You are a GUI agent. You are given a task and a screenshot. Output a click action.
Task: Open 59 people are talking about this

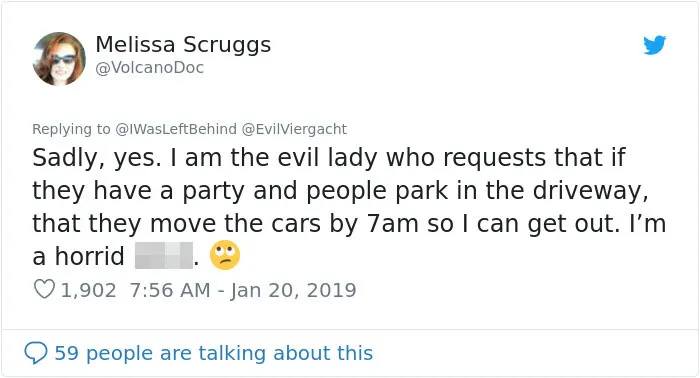(x=213, y=353)
